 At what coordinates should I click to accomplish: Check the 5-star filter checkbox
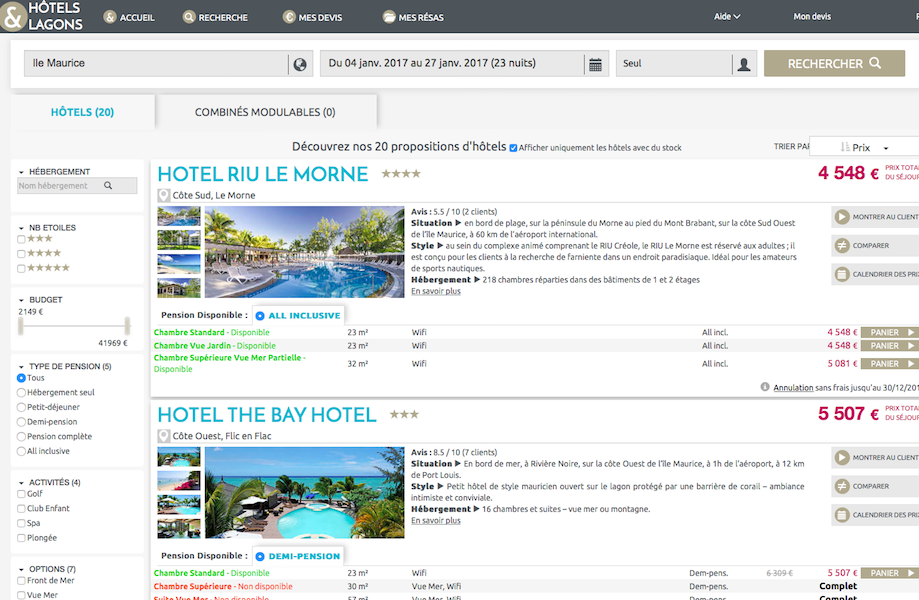tap(21, 268)
